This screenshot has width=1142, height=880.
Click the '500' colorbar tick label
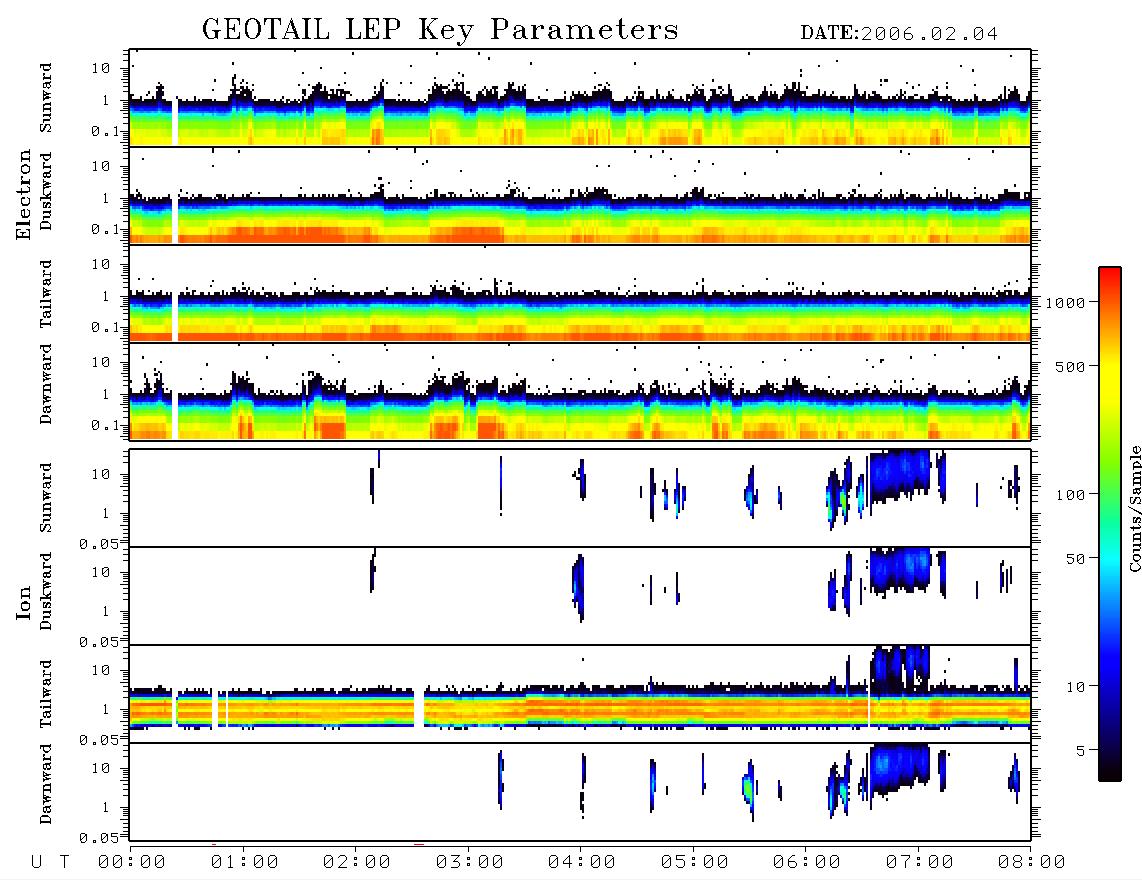pyautogui.click(x=1071, y=367)
